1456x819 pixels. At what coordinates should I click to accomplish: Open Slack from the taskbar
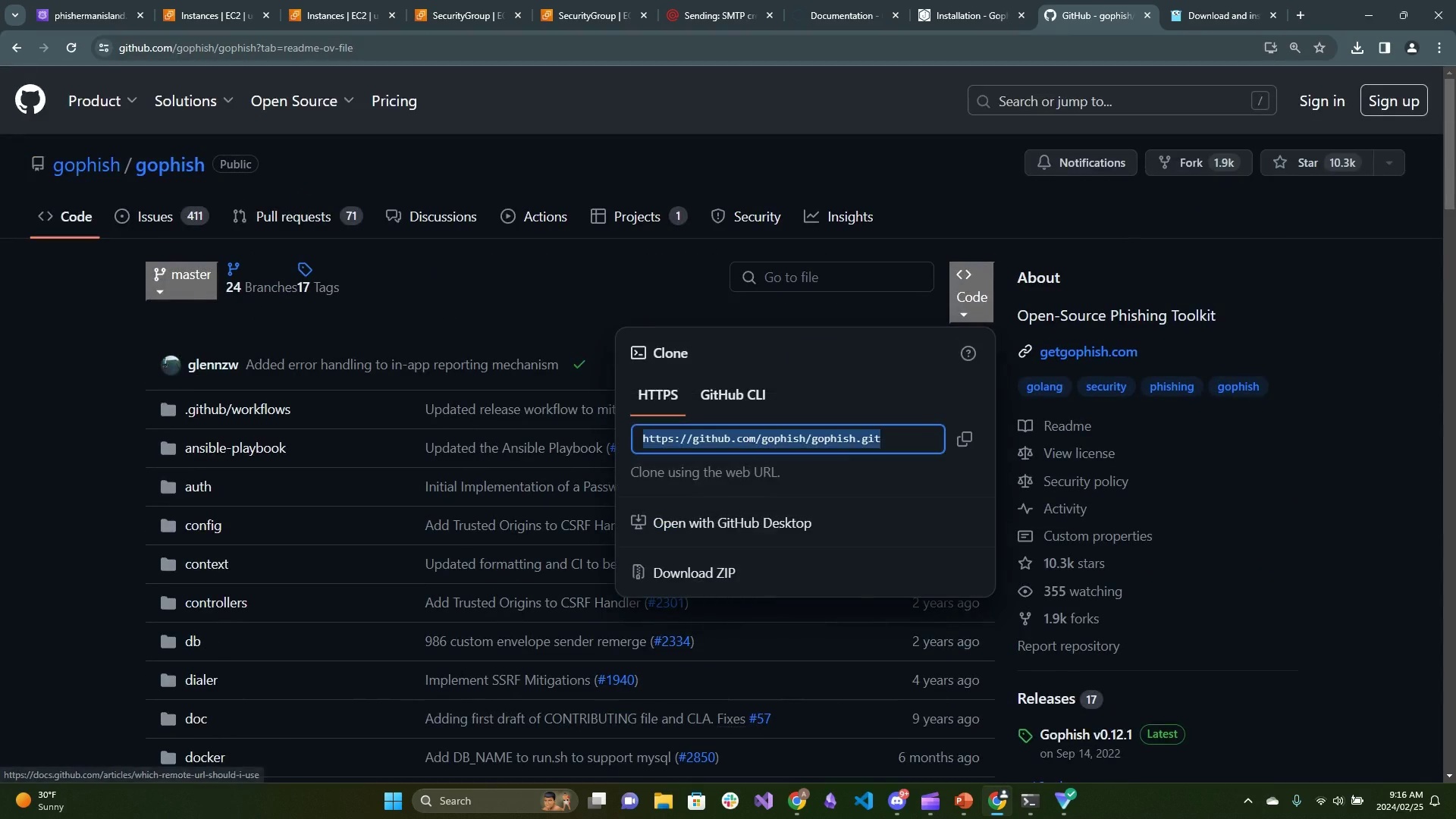point(730,801)
